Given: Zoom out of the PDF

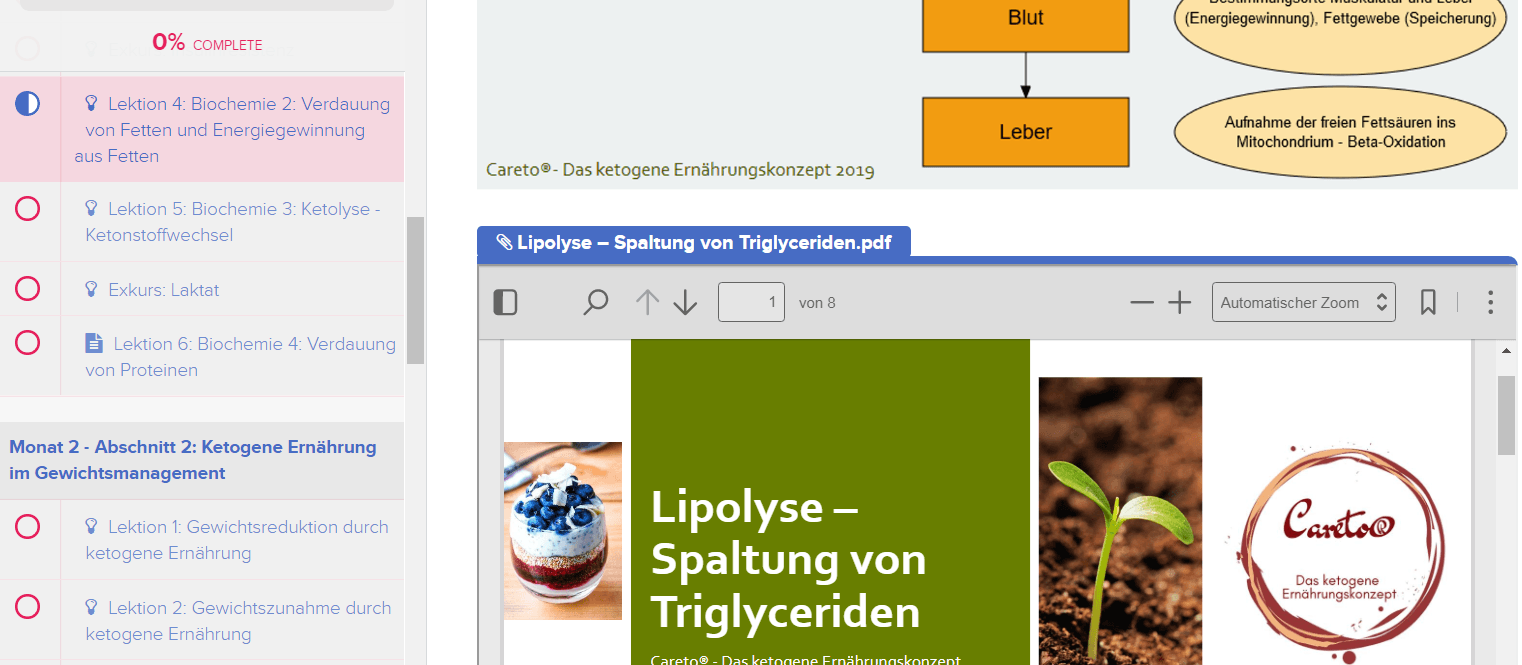Looking at the screenshot, I should click(x=1142, y=302).
